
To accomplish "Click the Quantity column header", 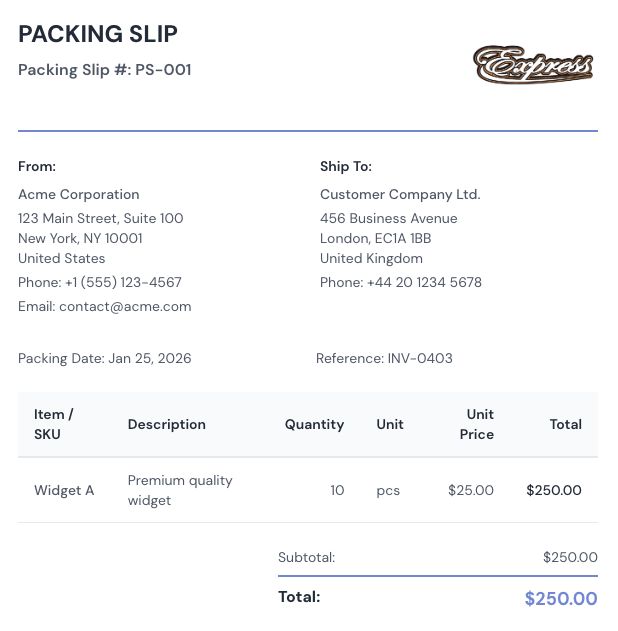I will click(x=314, y=425).
